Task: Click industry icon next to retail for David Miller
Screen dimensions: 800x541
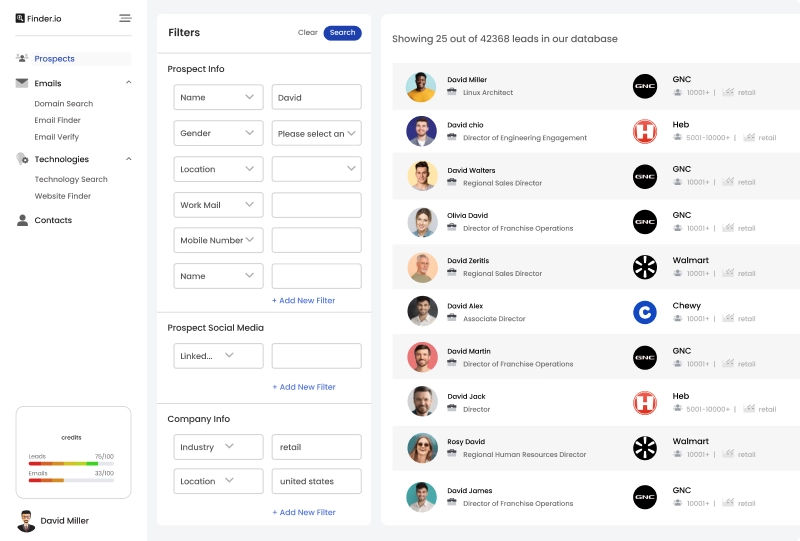Action: pos(729,92)
